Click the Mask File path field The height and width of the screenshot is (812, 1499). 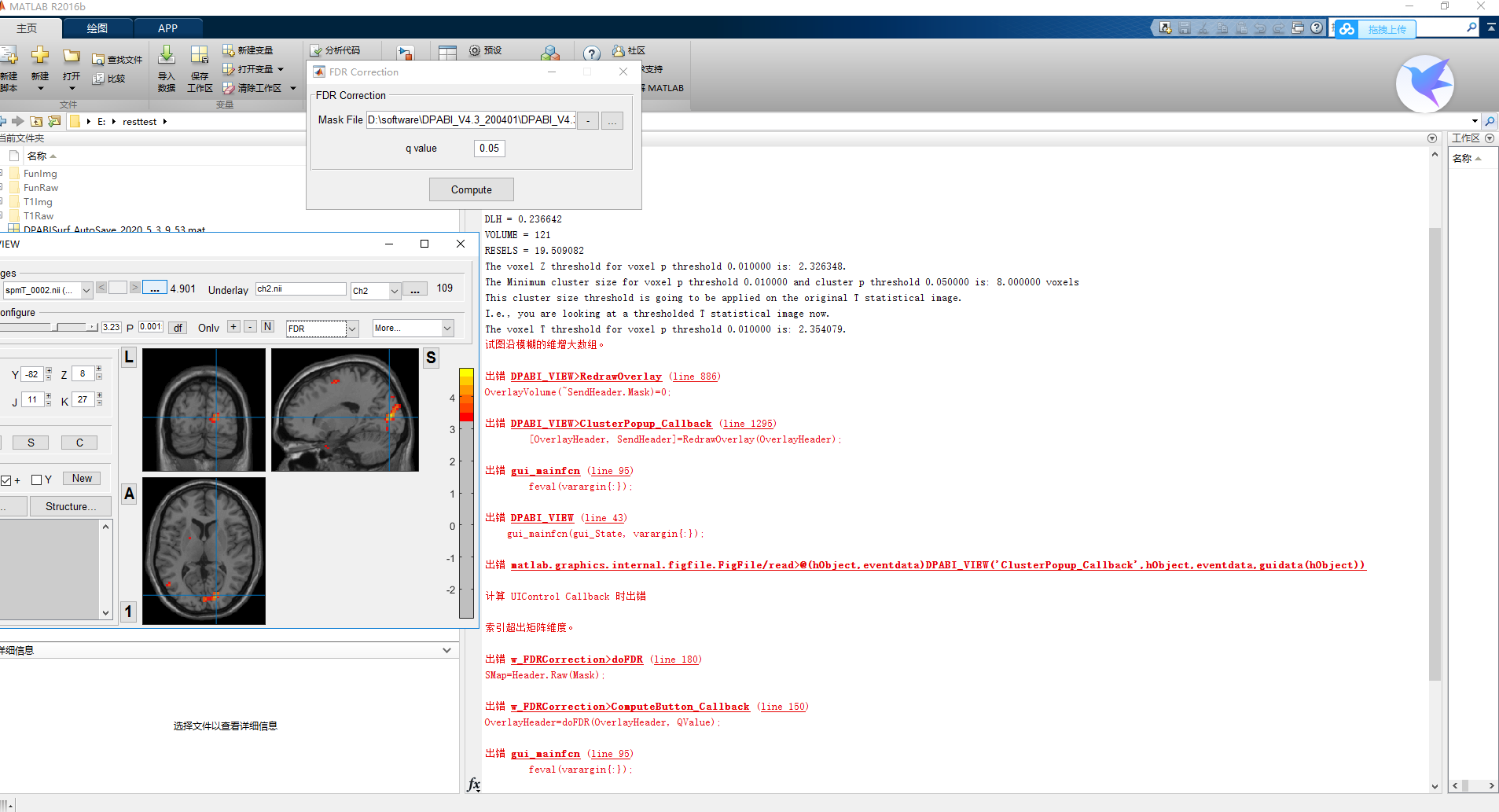click(x=471, y=120)
